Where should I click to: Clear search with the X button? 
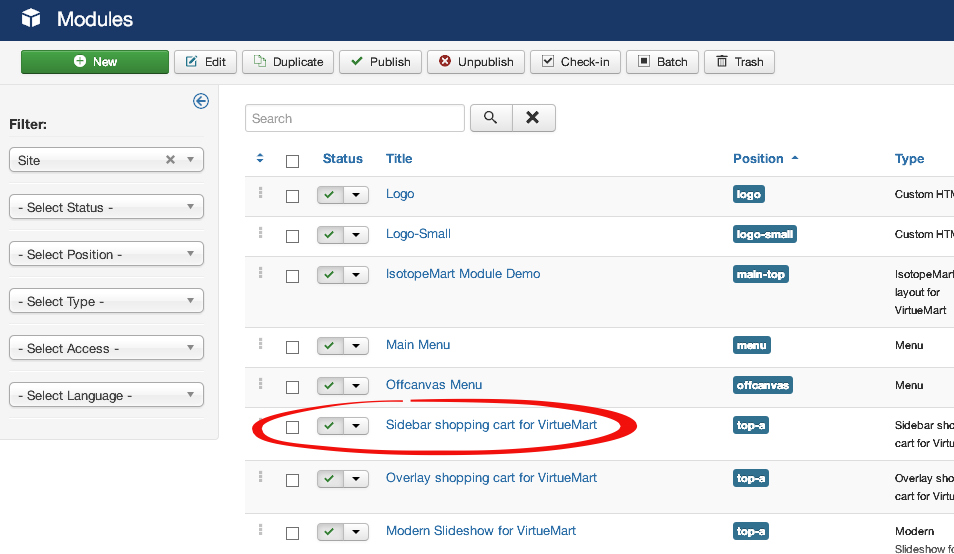tap(533, 118)
